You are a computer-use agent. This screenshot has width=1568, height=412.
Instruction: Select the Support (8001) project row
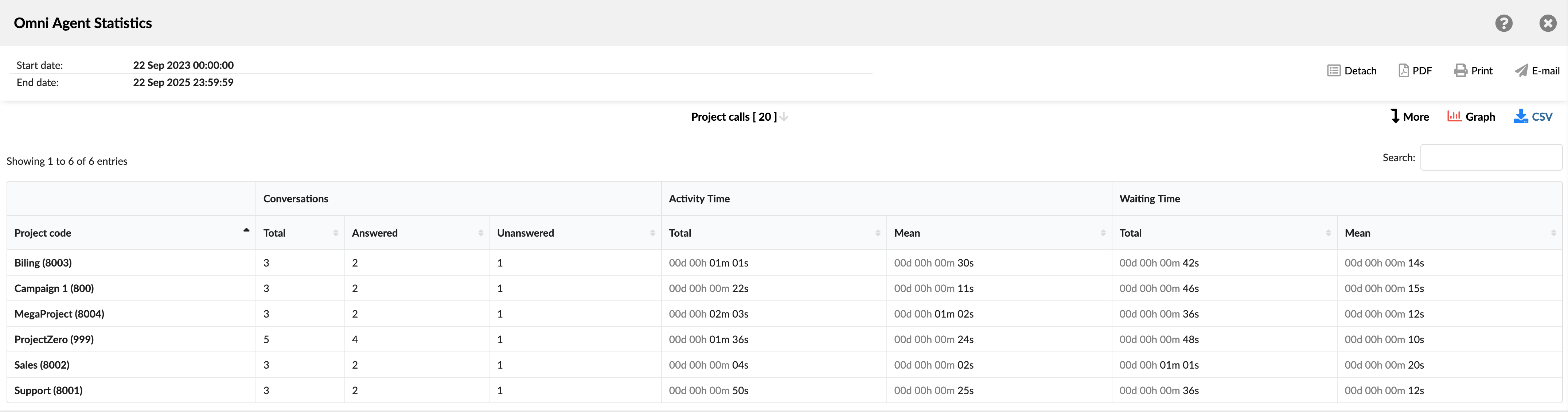tap(48, 390)
